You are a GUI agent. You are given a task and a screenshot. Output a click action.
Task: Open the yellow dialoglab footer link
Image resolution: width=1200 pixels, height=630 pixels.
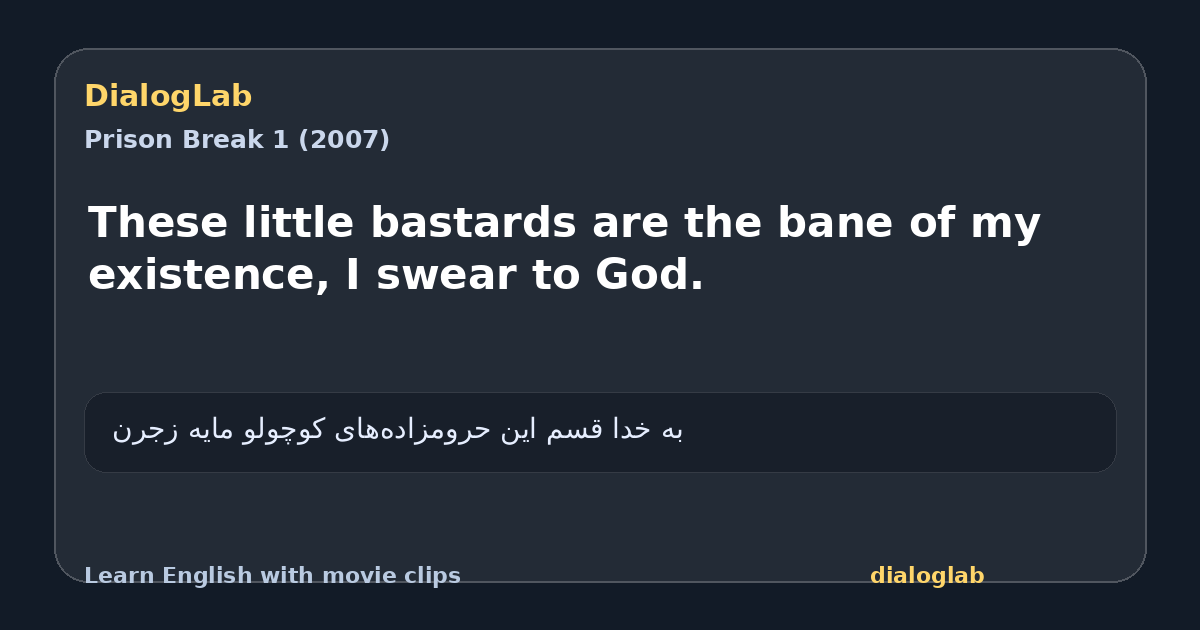(x=927, y=576)
